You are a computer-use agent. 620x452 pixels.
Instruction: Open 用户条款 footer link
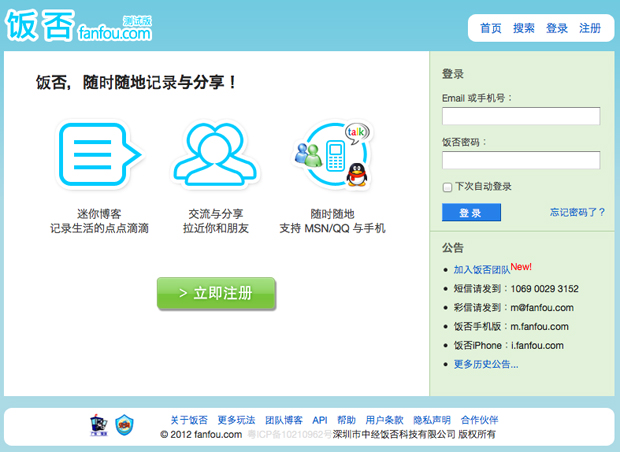pyautogui.click(x=384, y=420)
